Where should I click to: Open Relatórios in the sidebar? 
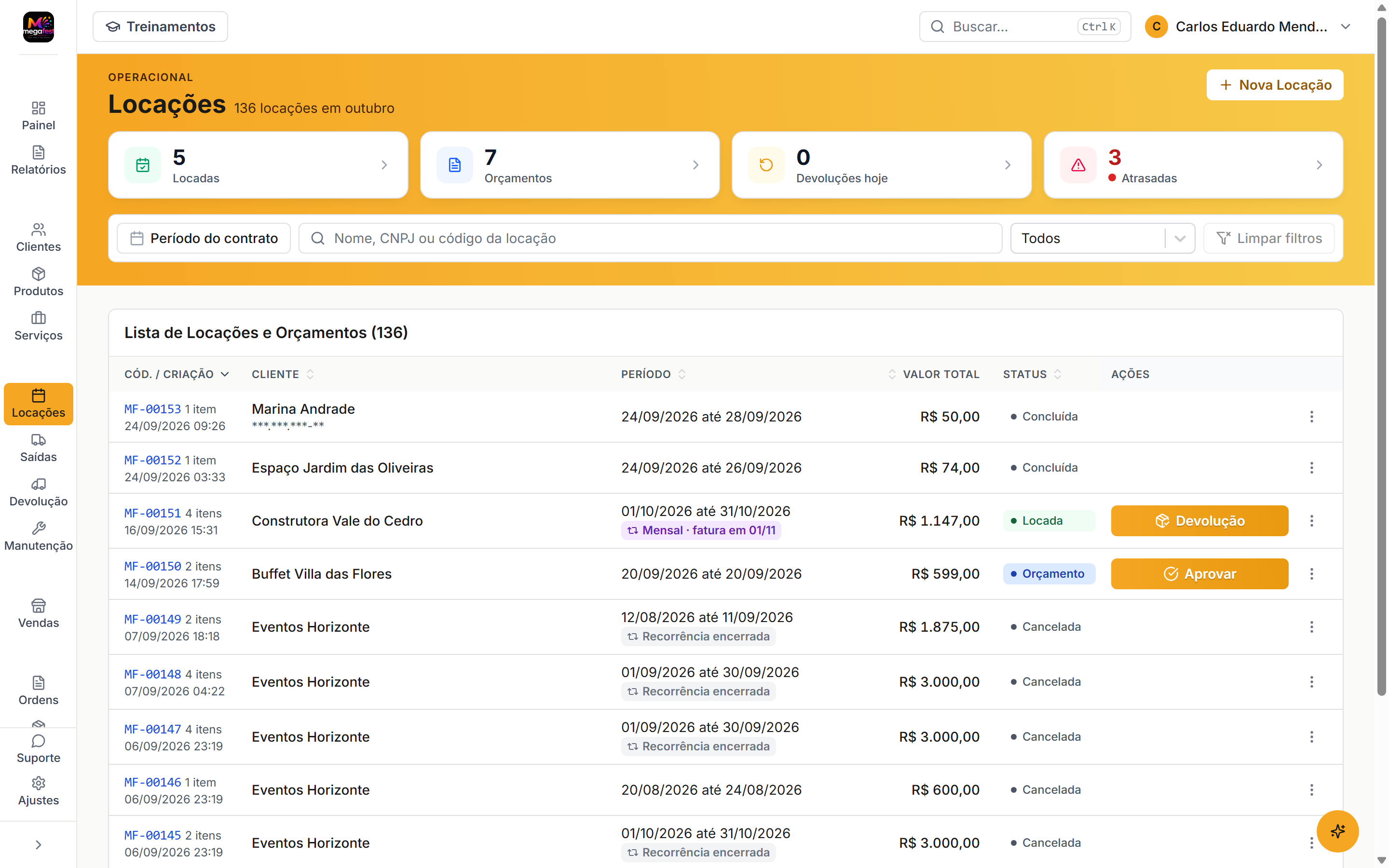[x=39, y=160]
